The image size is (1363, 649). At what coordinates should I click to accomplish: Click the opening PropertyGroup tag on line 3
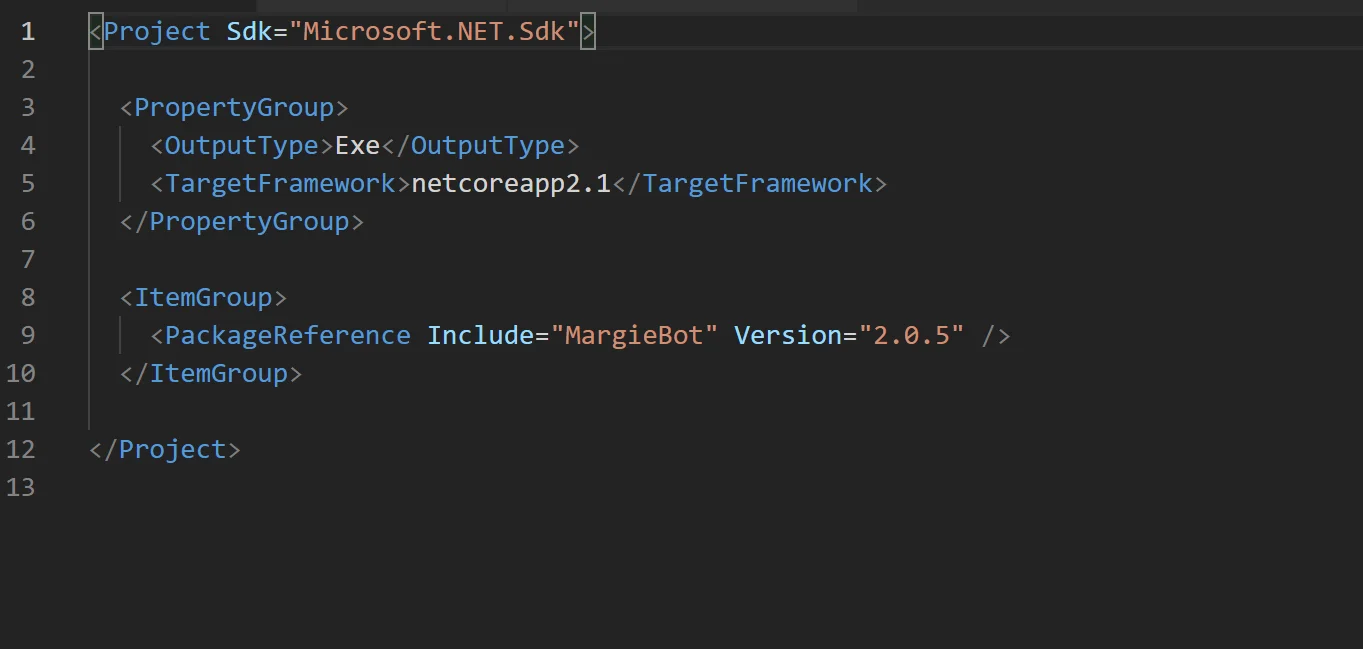[234, 108]
